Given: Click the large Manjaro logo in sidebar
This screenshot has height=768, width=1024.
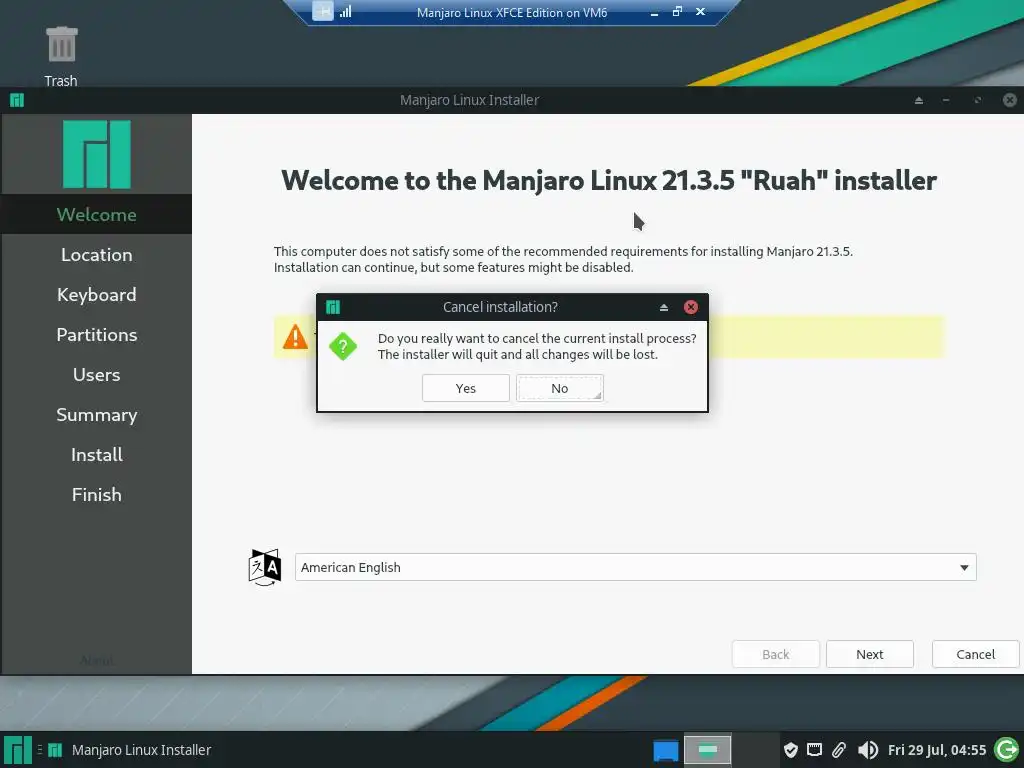Looking at the screenshot, I should (x=97, y=154).
